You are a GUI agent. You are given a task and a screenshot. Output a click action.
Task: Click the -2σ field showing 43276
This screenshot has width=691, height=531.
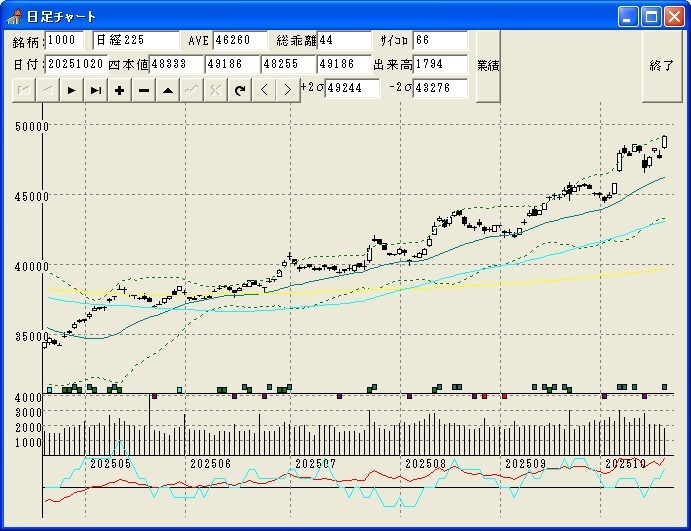point(440,88)
